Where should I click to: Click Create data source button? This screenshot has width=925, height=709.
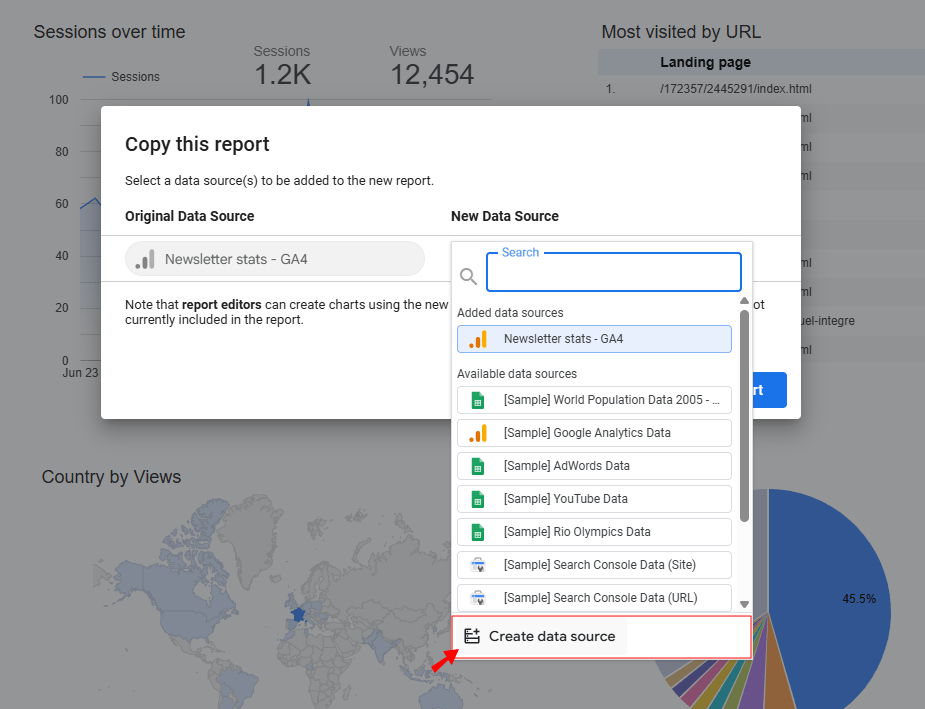click(x=602, y=636)
